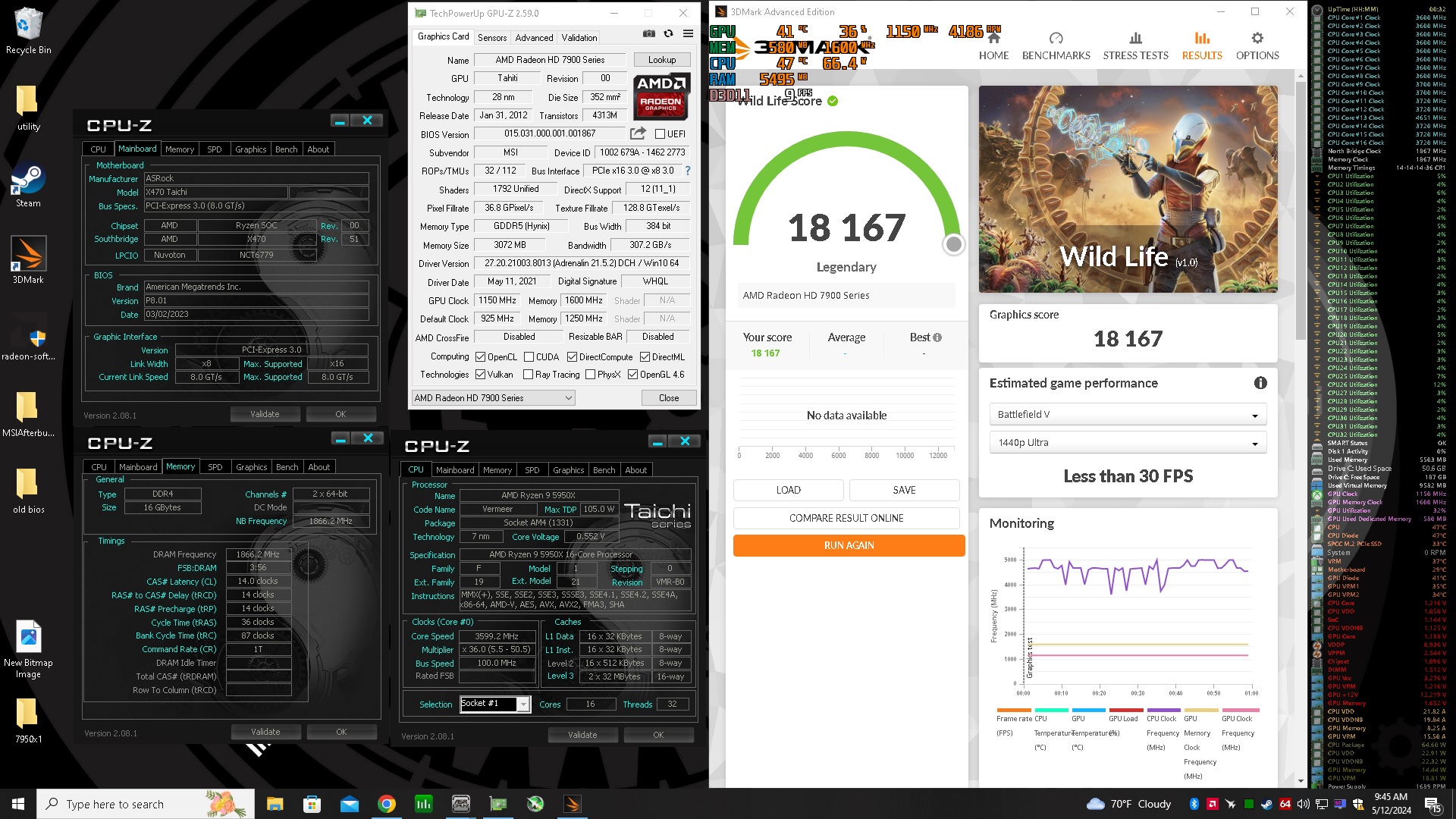
Task: Open 3DMark STRESS TESTS section
Action: point(1135,46)
